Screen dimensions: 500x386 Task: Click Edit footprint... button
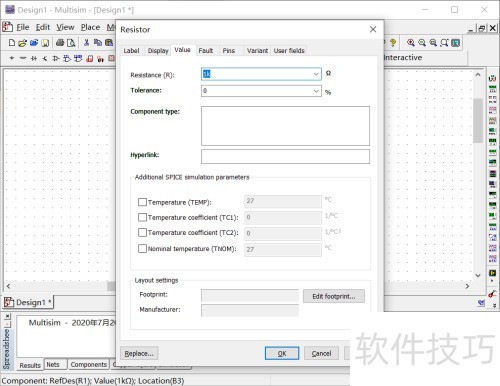[x=334, y=296]
